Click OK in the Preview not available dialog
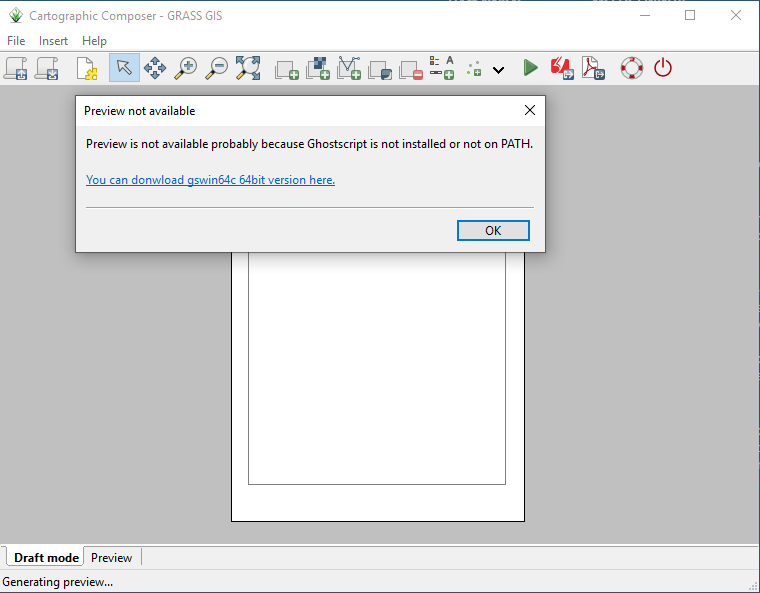Image resolution: width=760 pixels, height=593 pixels. (493, 230)
